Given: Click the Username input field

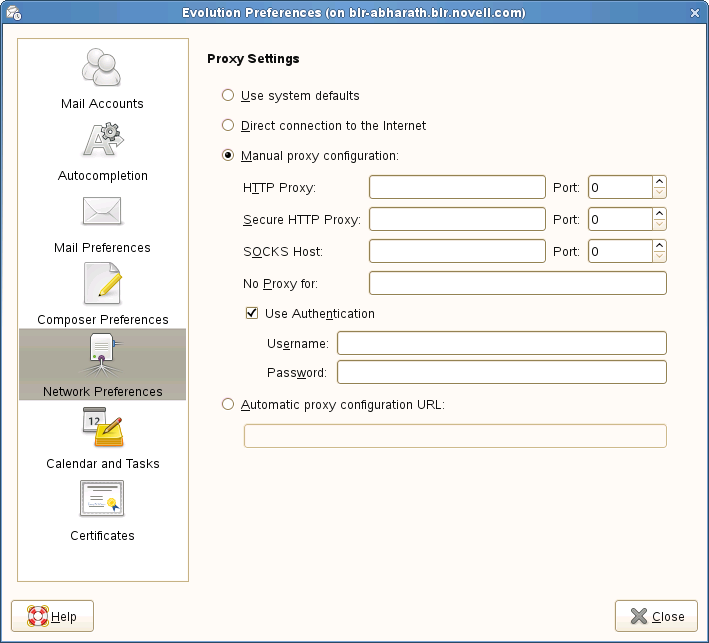Looking at the screenshot, I should 502,343.
